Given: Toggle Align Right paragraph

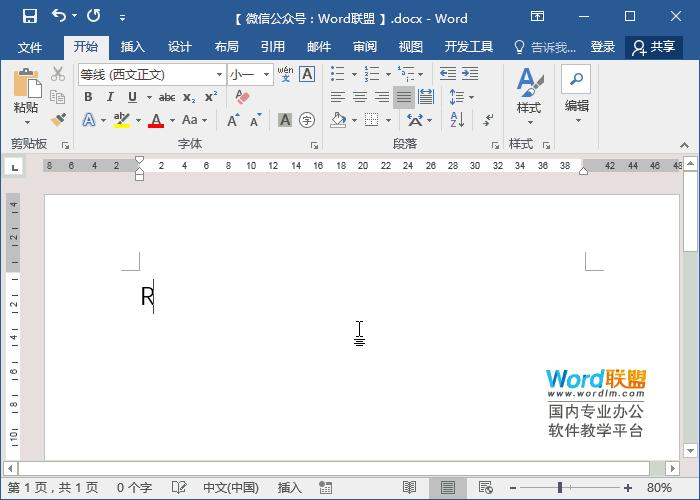Looking at the screenshot, I should click(x=382, y=97).
